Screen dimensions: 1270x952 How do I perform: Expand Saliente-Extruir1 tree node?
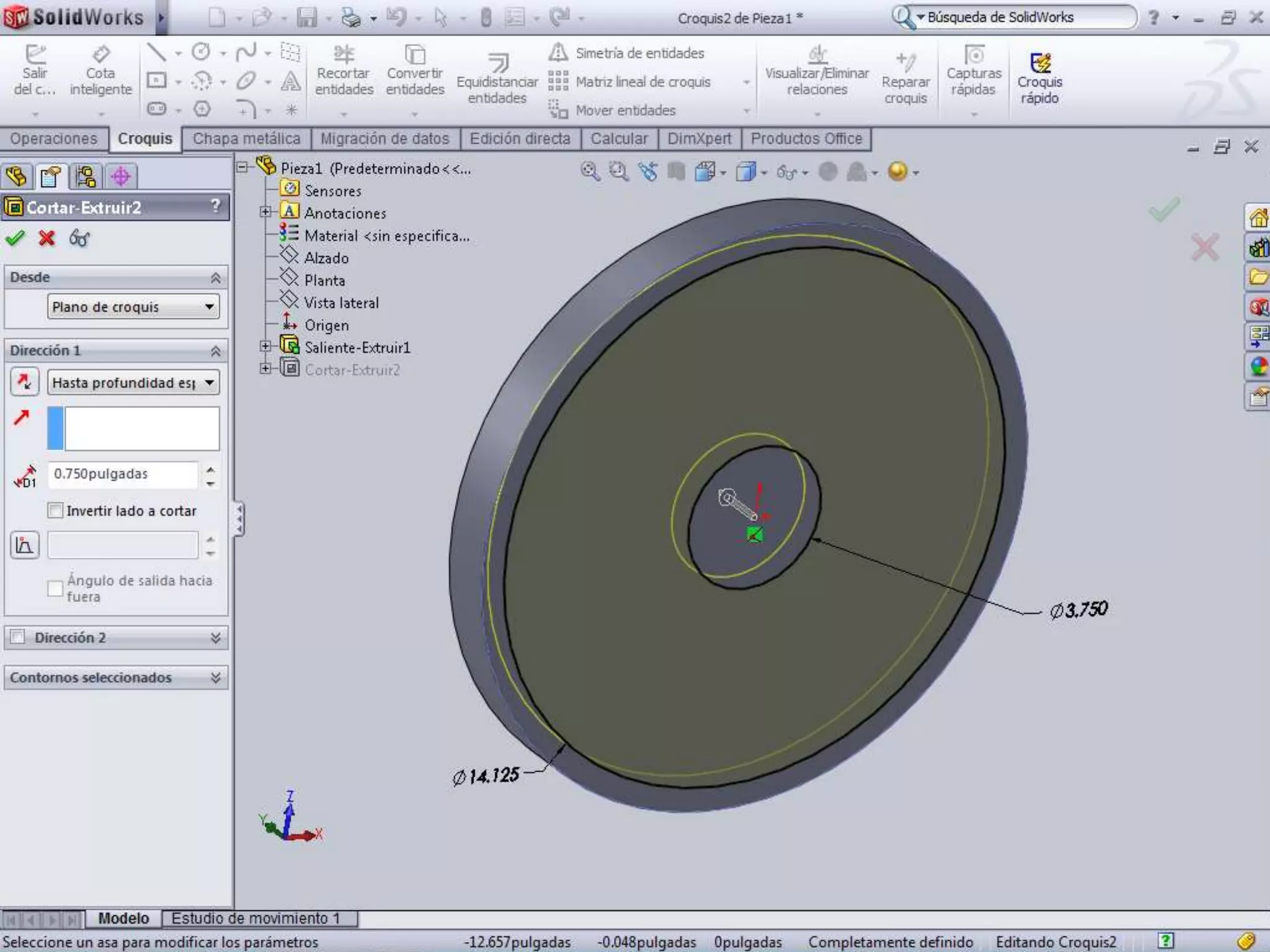tap(265, 347)
